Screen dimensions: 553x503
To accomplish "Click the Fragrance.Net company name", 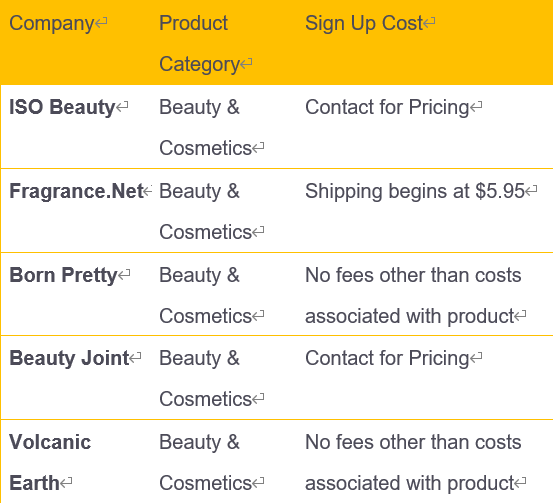I will click(76, 191).
